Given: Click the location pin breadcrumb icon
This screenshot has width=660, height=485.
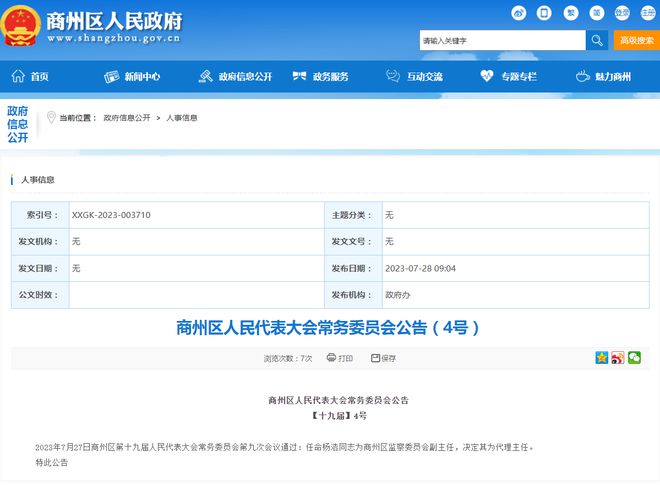Looking at the screenshot, I should coord(51,117).
